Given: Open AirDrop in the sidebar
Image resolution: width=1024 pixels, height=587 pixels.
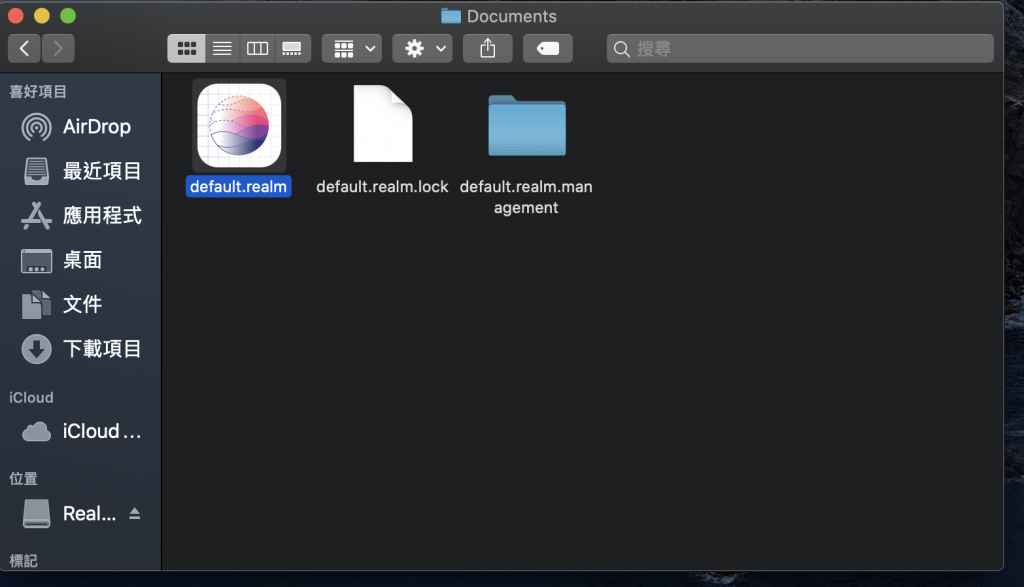Looking at the screenshot, I should 80,127.
